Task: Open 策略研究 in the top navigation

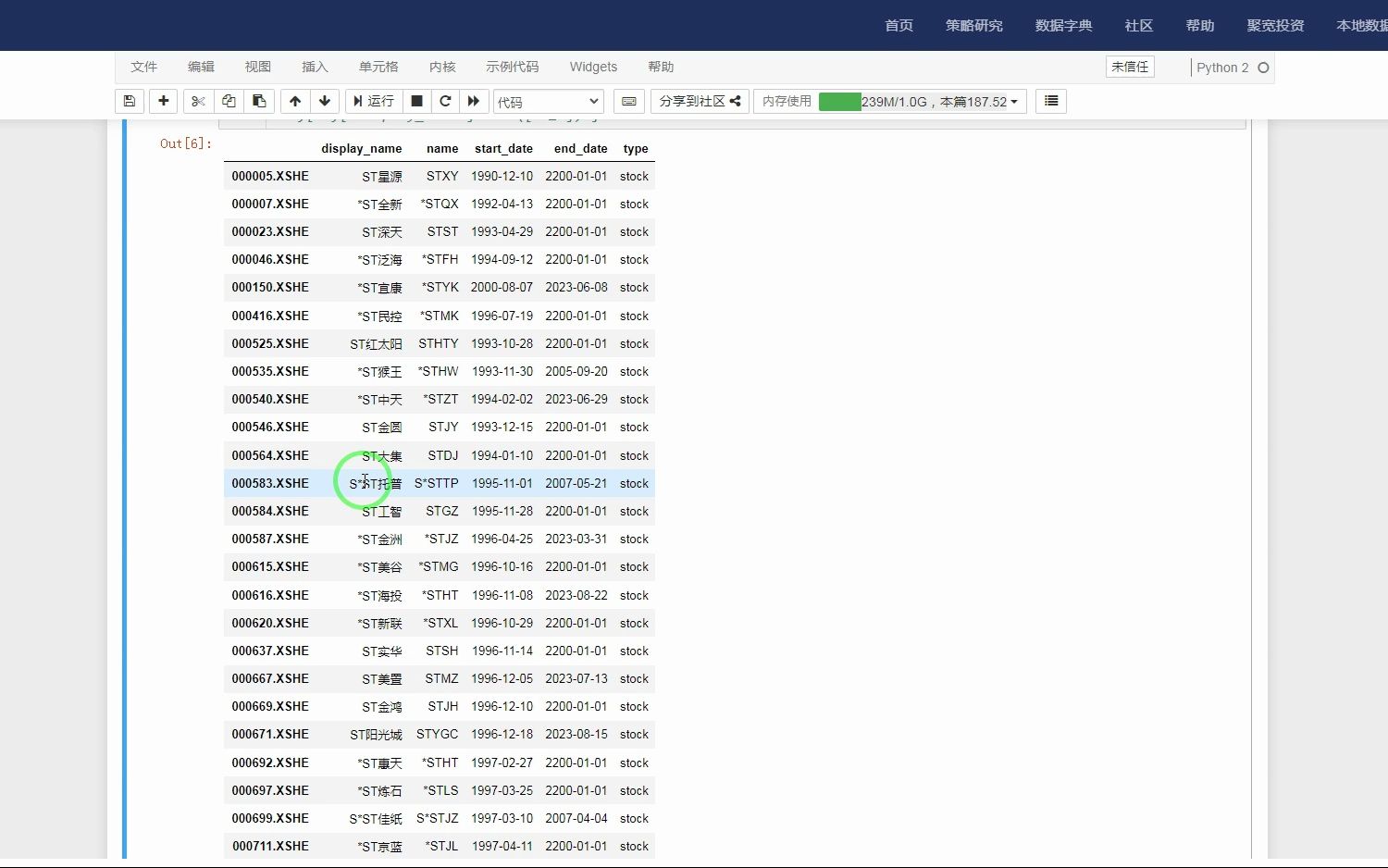Action: coord(973,25)
